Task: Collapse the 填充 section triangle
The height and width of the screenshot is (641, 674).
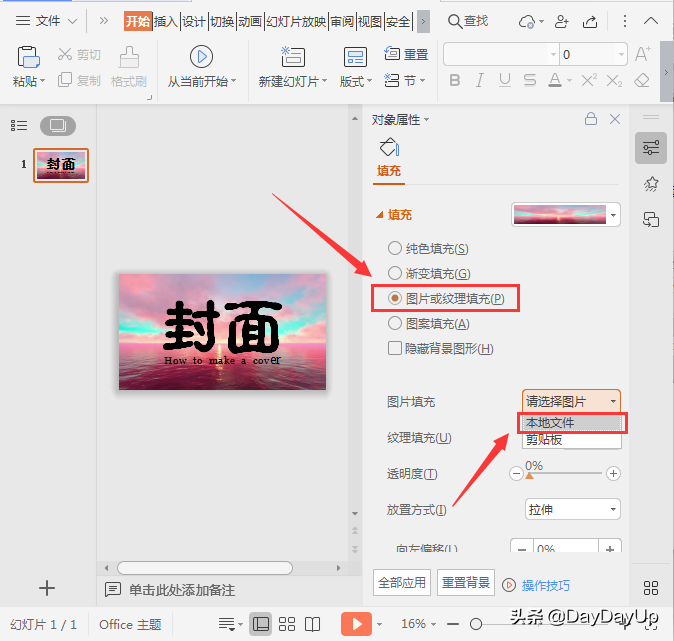Action: point(379,215)
